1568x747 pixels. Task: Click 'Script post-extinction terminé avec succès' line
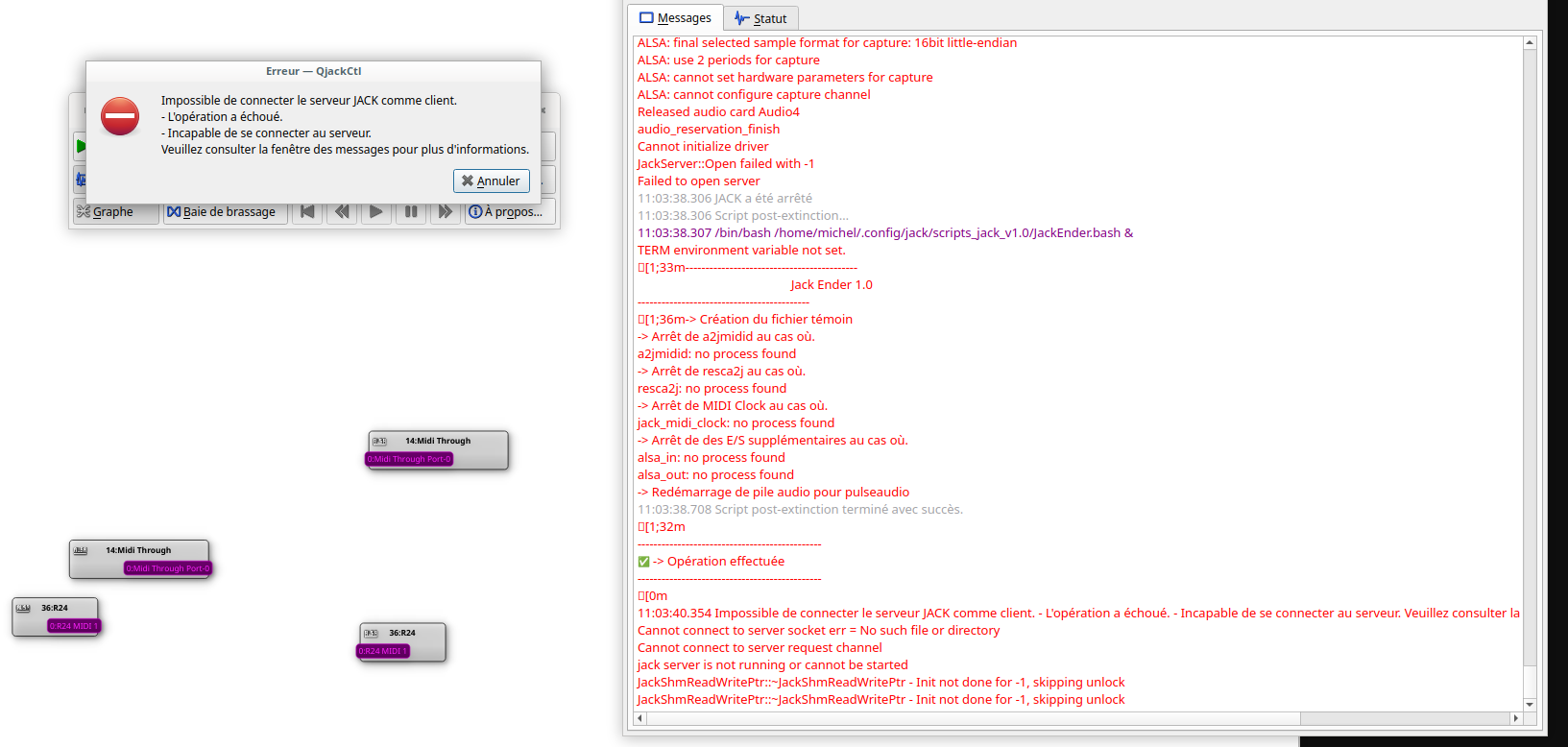point(800,510)
